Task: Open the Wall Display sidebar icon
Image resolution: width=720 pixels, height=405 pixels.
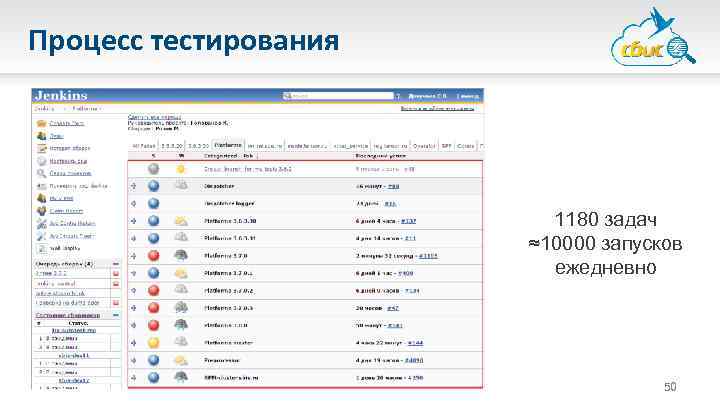Action: tap(41, 248)
